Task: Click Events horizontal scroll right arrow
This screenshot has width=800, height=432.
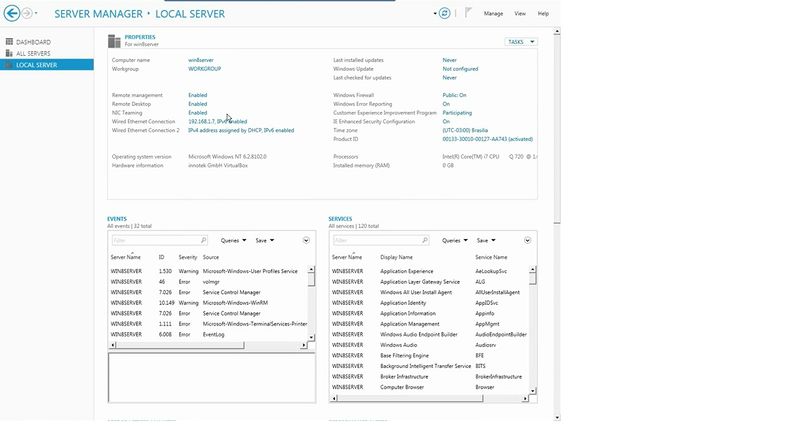Action: tap(304, 345)
